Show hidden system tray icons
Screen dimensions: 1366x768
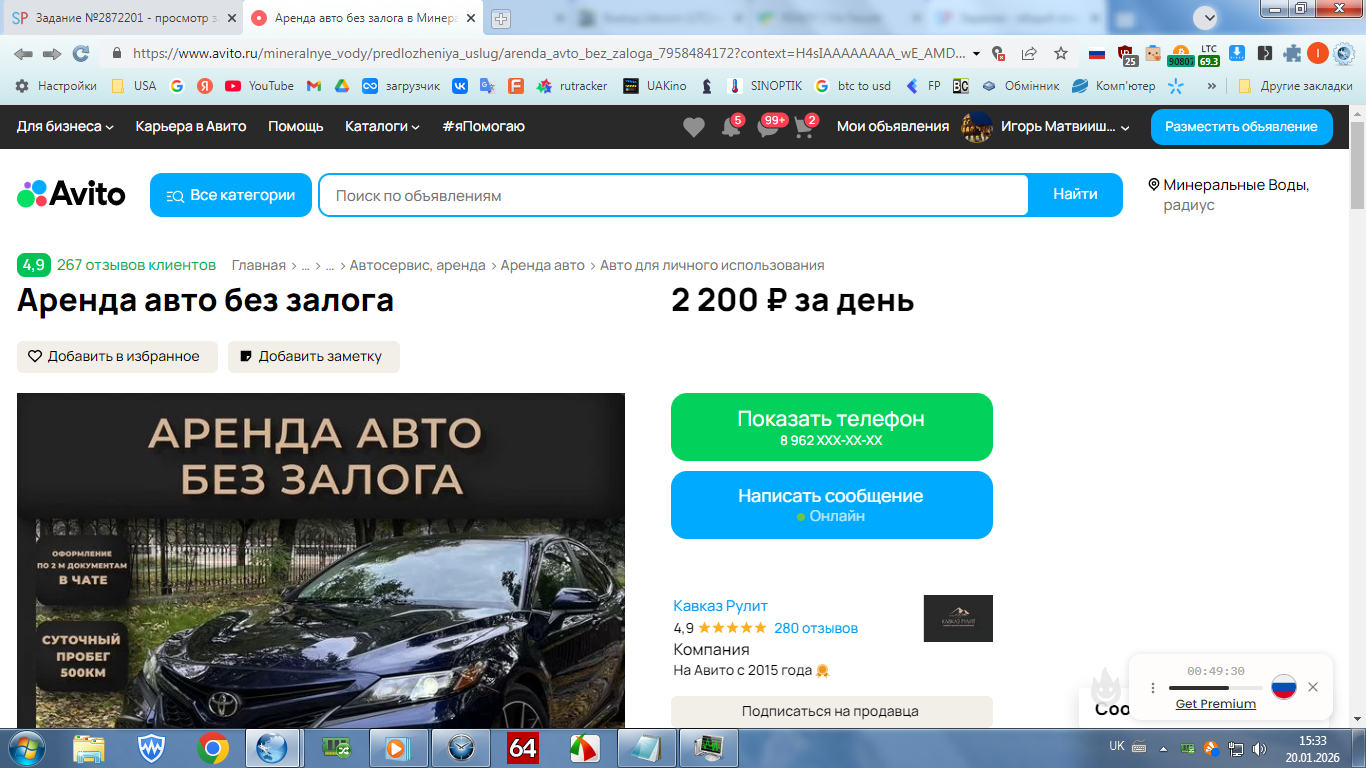coord(1163,748)
